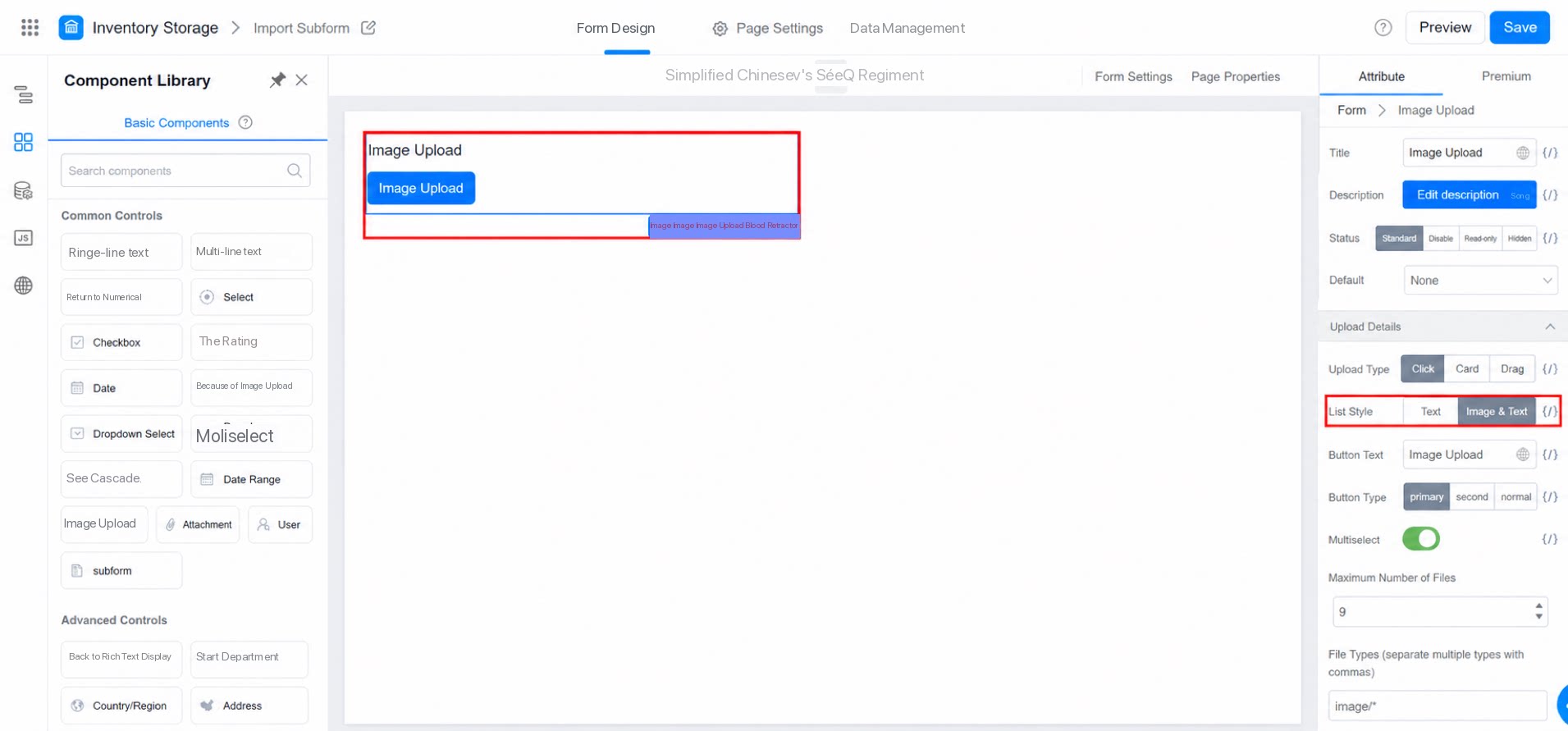Image resolution: width=1568 pixels, height=731 pixels.
Task: Click the variable binding icon beside Title
Action: coord(1550,153)
